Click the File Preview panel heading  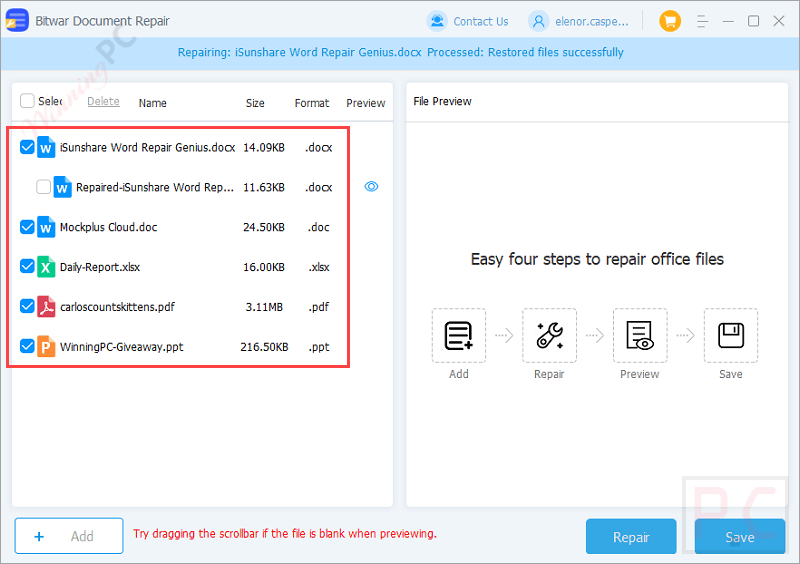pyautogui.click(x=442, y=101)
